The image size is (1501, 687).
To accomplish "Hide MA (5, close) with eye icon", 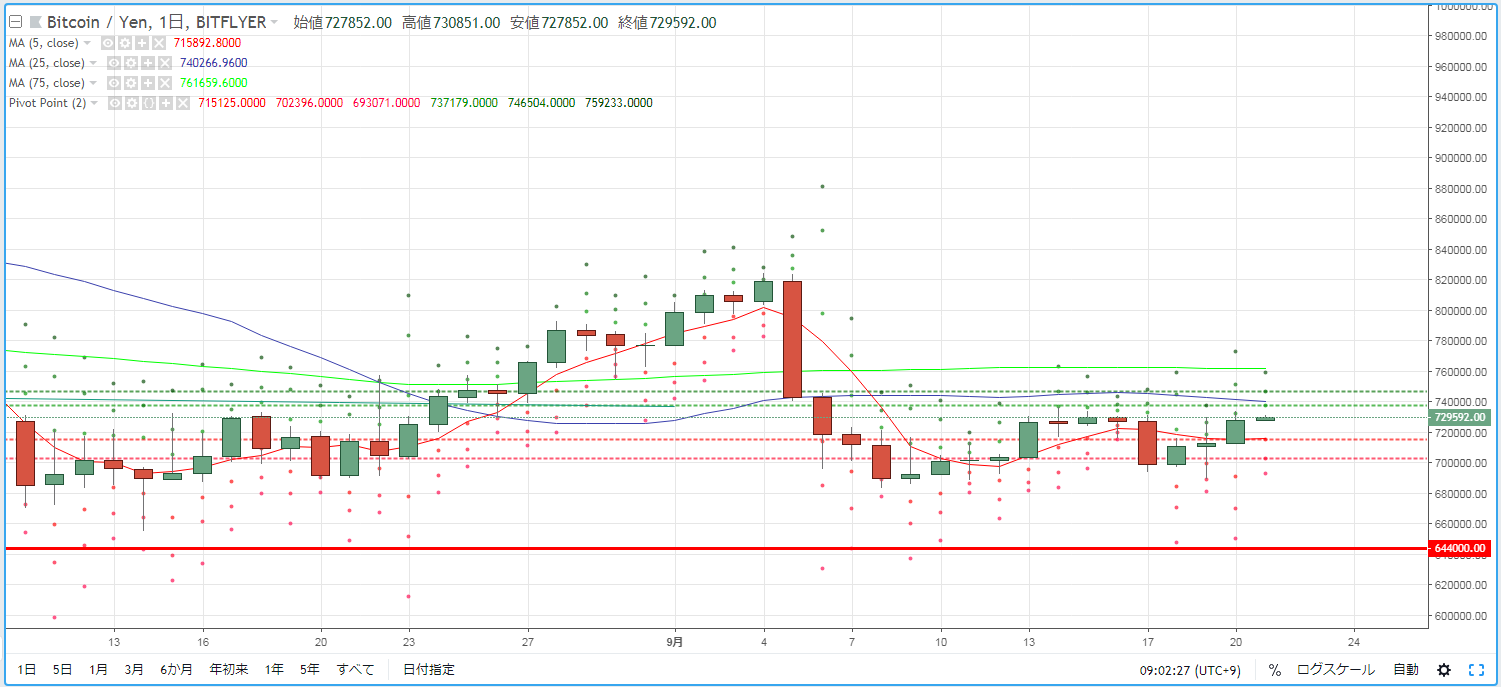I will (x=108, y=43).
